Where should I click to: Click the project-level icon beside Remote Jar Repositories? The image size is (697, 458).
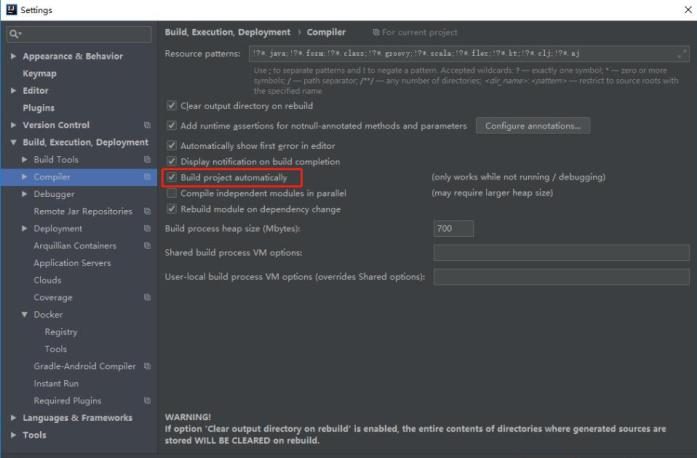(x=147, y=212)
